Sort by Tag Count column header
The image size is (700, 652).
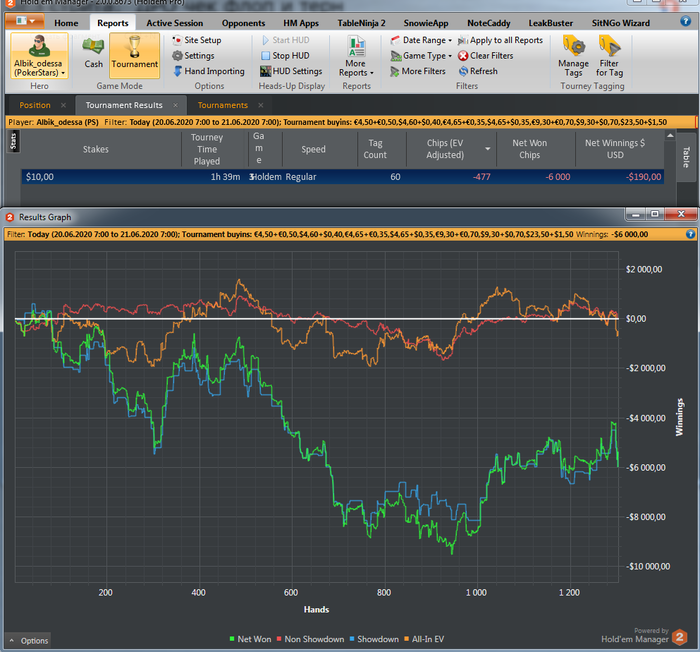point(375,149)
